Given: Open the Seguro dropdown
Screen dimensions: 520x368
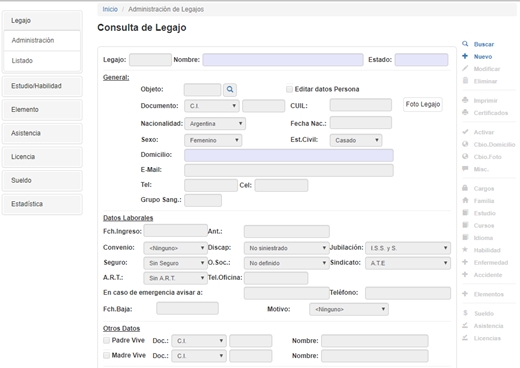Looking at the screenshot, I should pyautogui.click(x=175, y=263).
